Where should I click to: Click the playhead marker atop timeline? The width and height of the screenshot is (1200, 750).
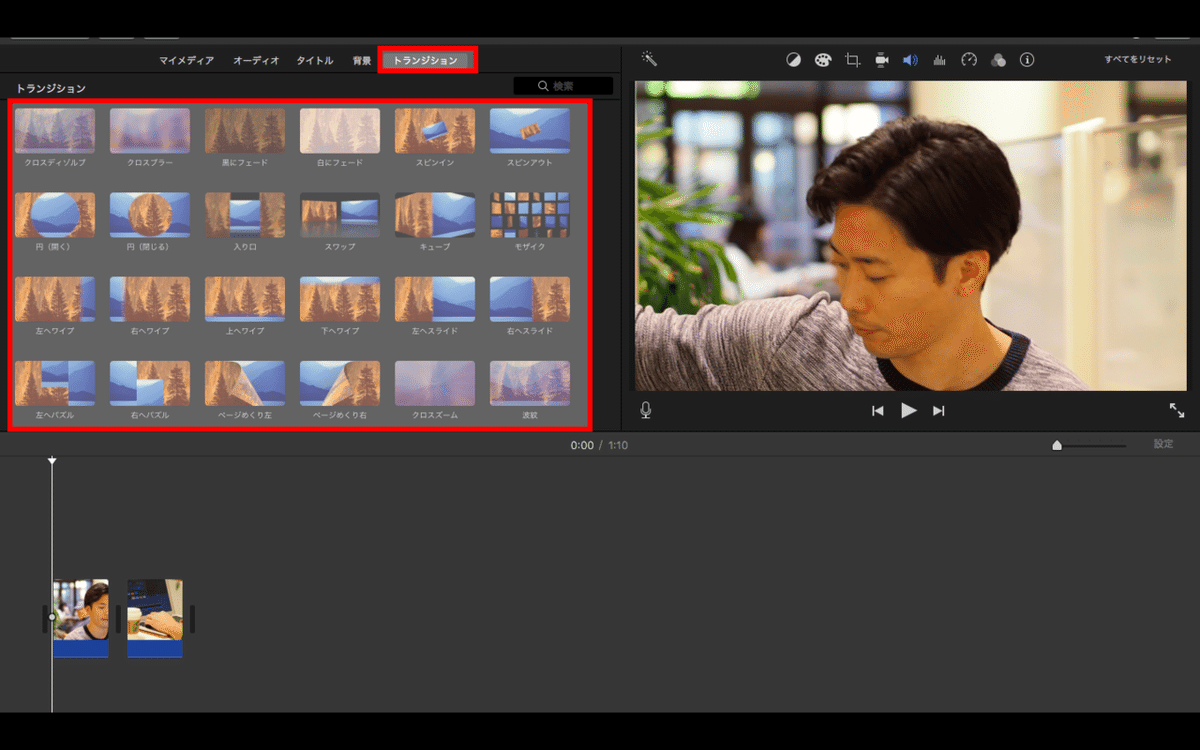(52, 460)
